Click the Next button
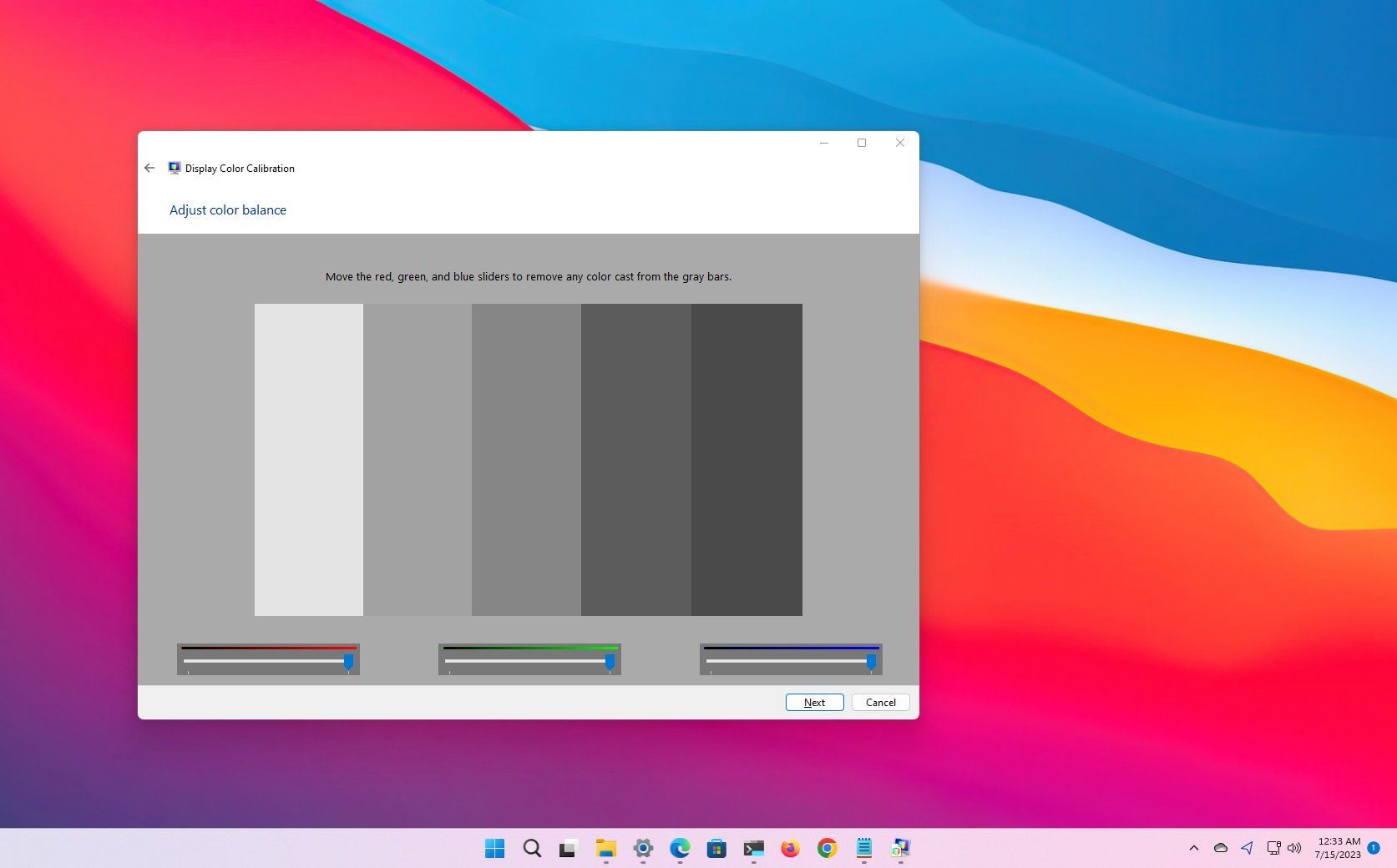The width and height of the screenshot is (1397, 868). [x=813, y=702]
